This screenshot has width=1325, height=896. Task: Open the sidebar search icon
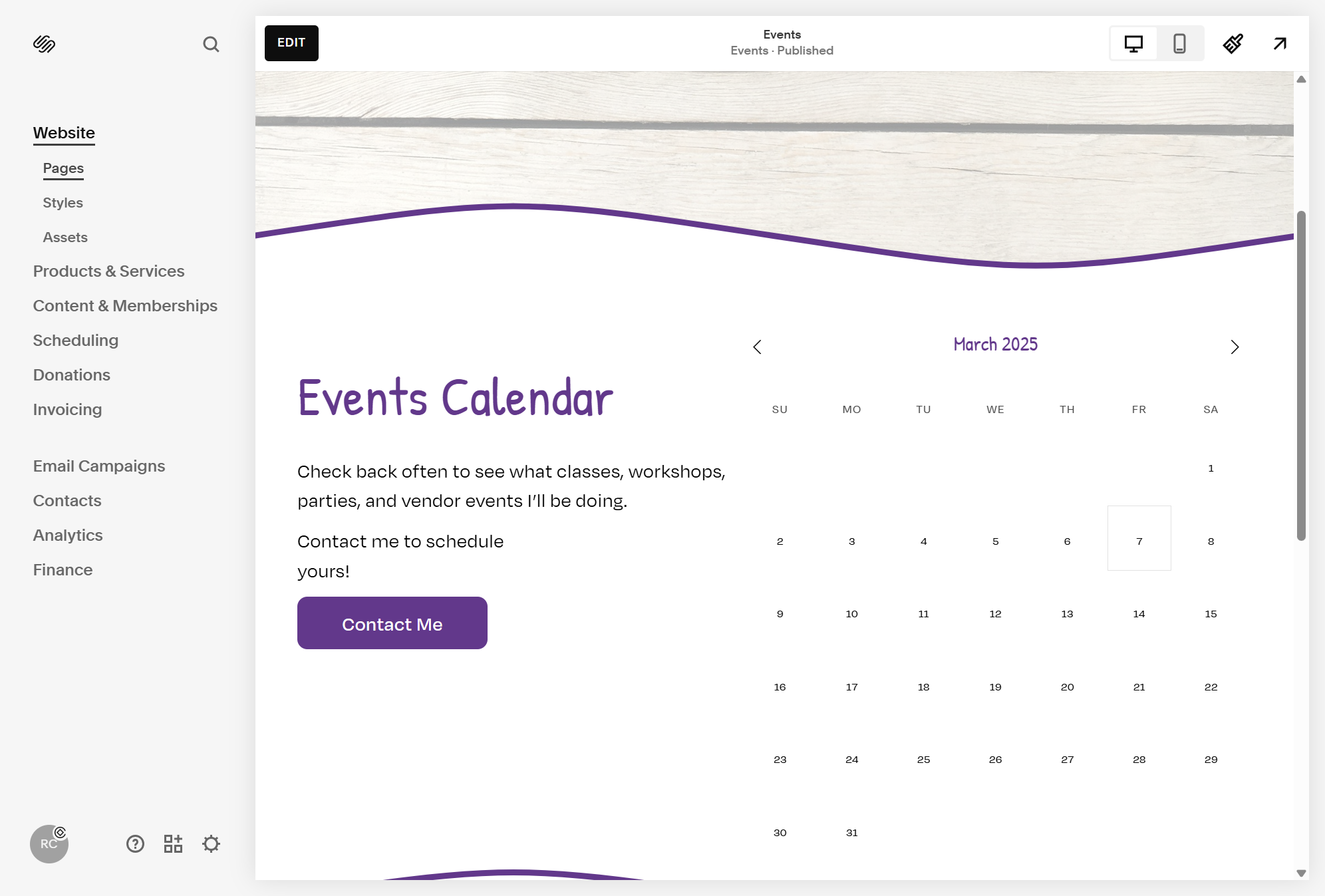[x=211, y=44]
